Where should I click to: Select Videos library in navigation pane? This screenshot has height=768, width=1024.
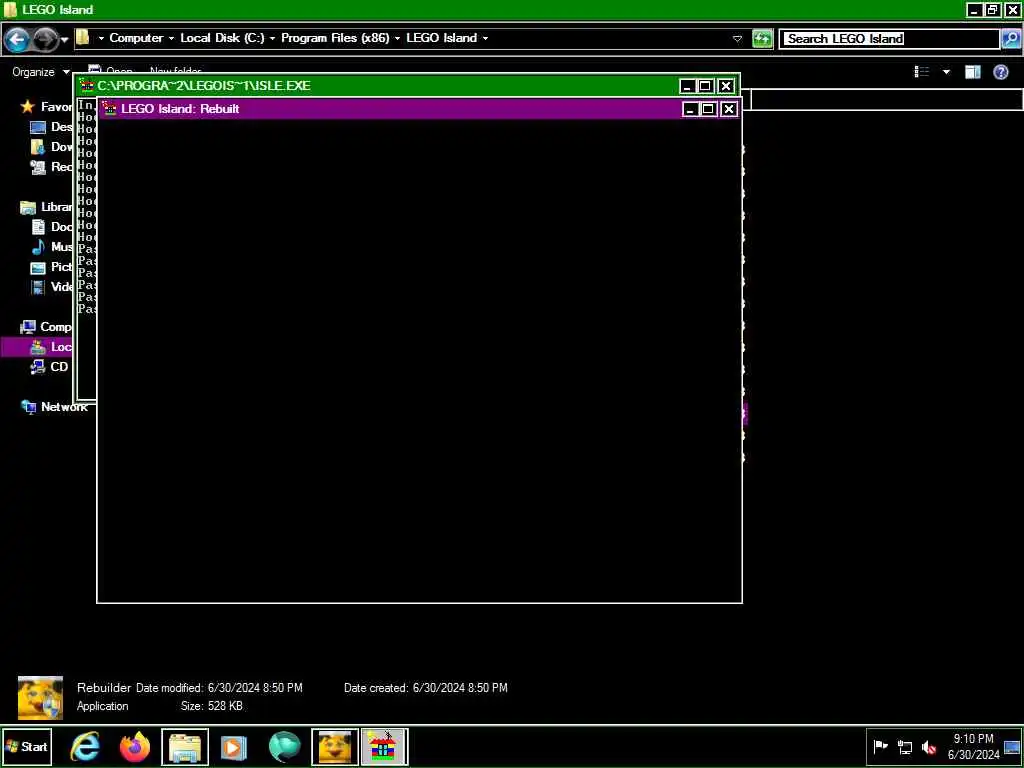[x=52, y=287]
